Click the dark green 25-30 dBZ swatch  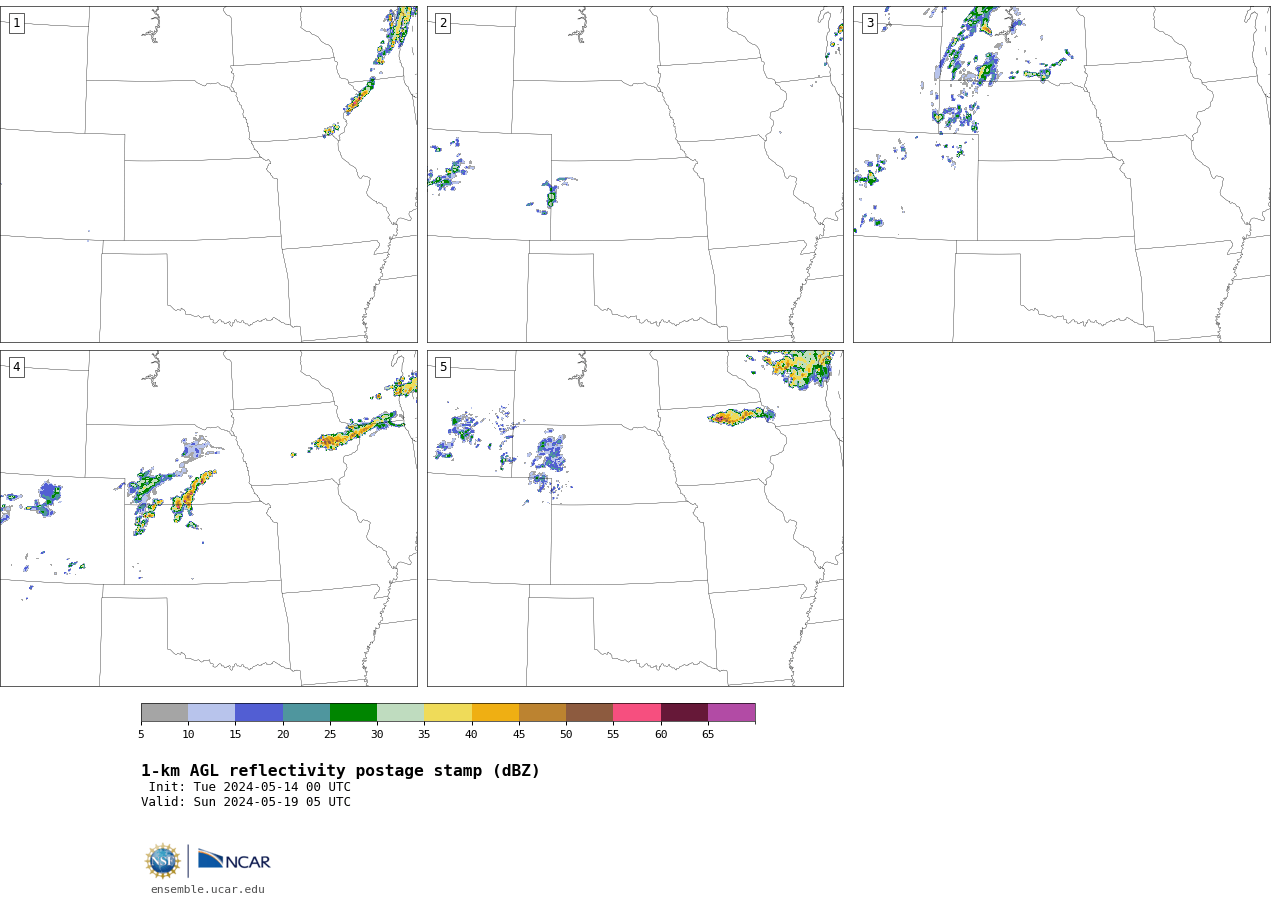[x=353, y=712]
